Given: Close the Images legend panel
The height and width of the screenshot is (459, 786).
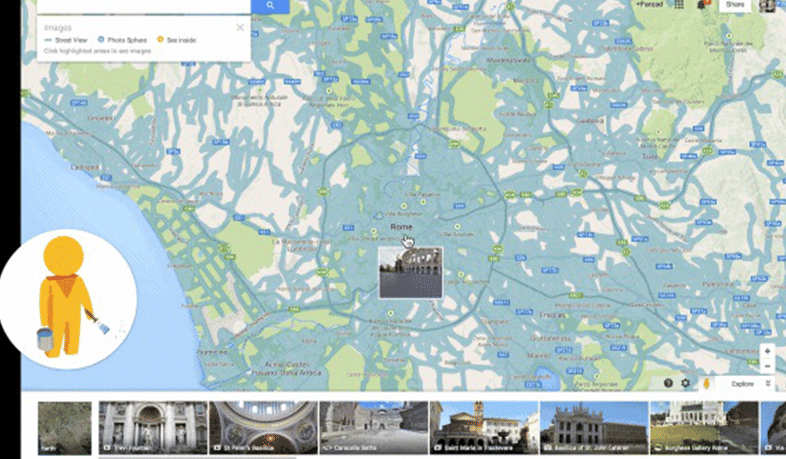Looking at the screenshot, I should point(240,28).
